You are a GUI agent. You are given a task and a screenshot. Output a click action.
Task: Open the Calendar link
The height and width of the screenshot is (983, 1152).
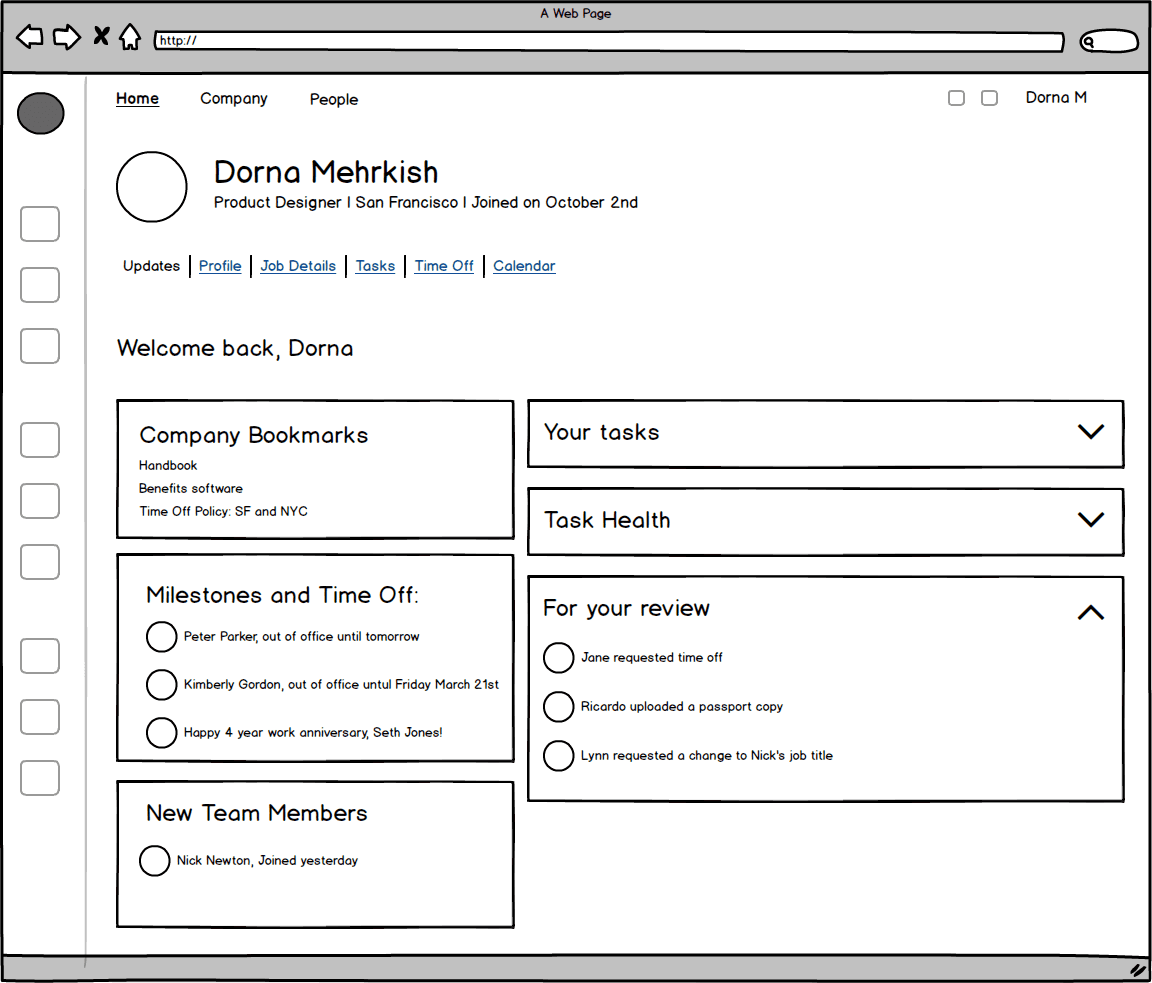pyautogui.click(x=524, y=266)
